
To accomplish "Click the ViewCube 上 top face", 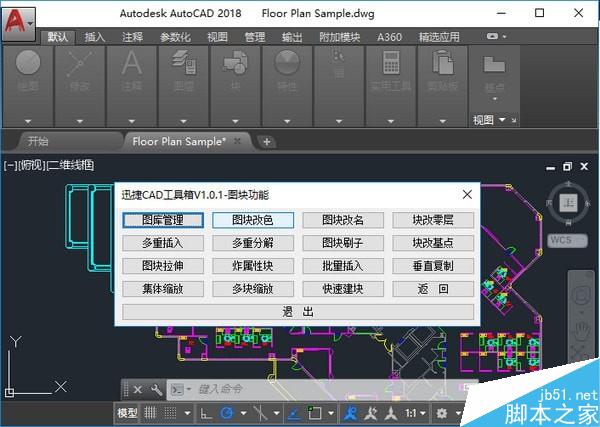I will [568, 202].
